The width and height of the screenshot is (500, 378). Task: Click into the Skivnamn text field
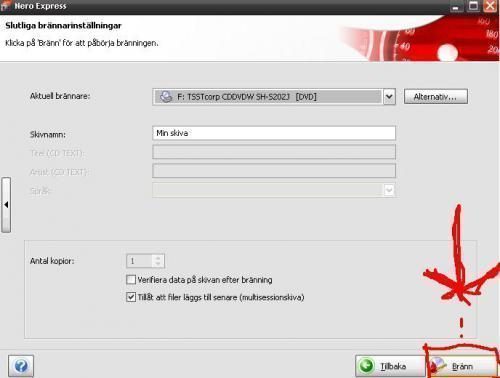coord(274,133)
